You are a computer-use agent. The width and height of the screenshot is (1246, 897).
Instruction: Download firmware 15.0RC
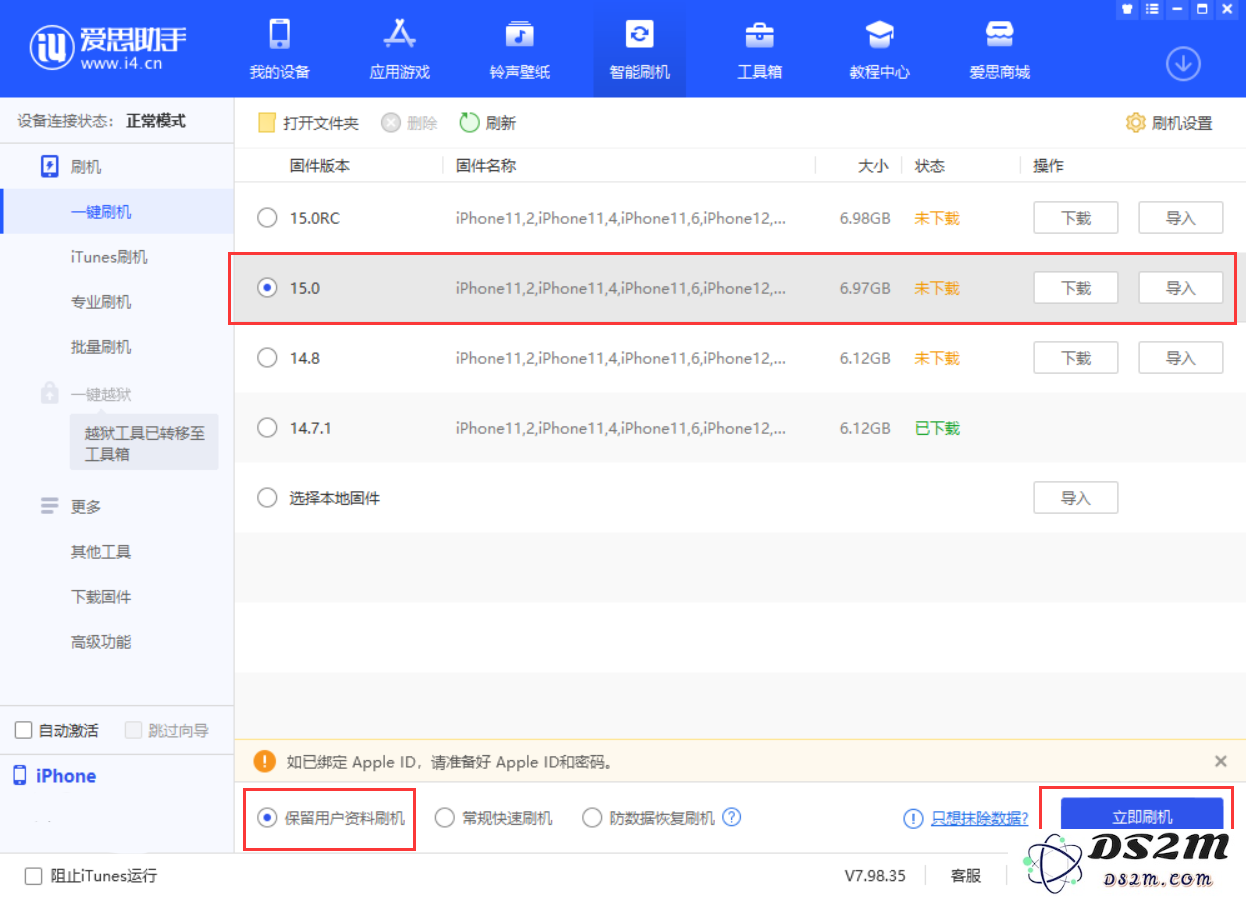coord(1075,218)
